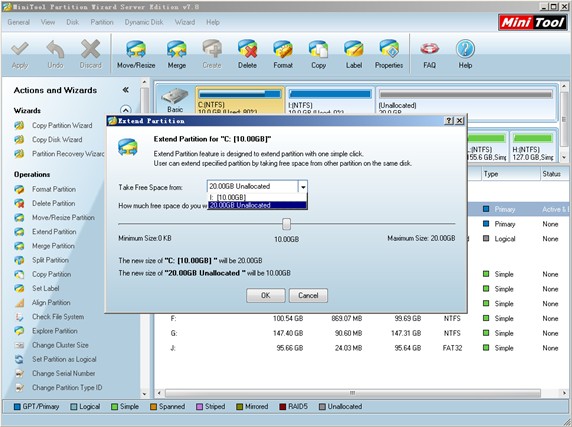
Task: Click the free space slider handle
Action: [287, 224]
